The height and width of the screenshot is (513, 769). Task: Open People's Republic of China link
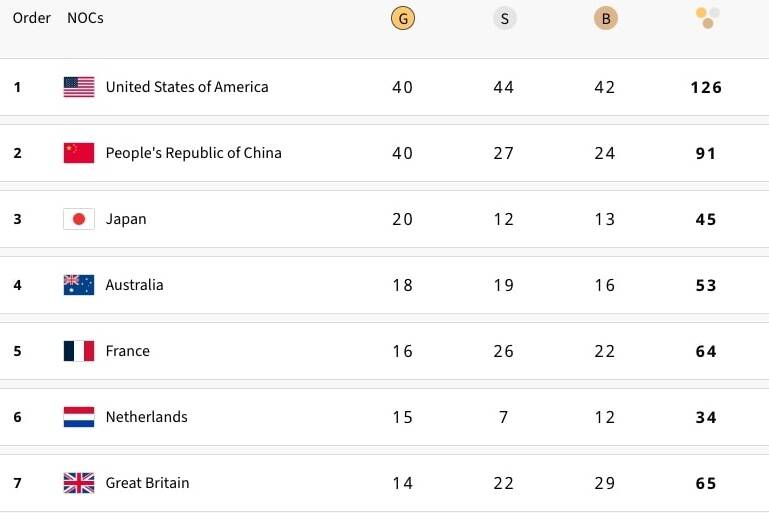pyautogui.click(x=193, y=153)
